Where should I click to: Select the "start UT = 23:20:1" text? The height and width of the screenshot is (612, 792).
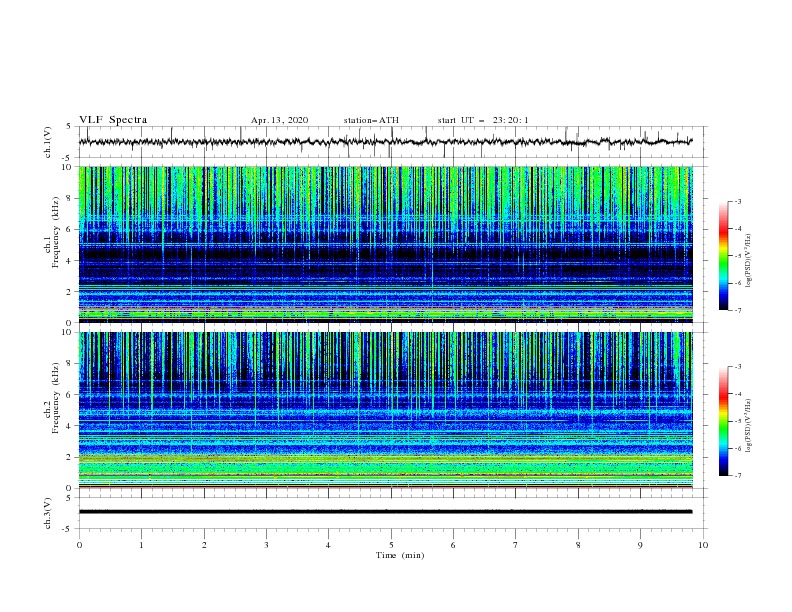(x=483, y=120)
